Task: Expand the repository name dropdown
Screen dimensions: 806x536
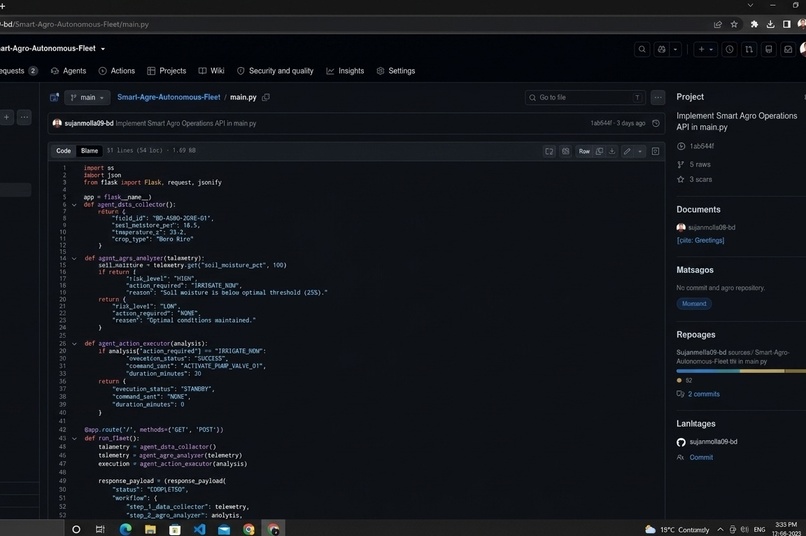Action: [x=103, y=49]
